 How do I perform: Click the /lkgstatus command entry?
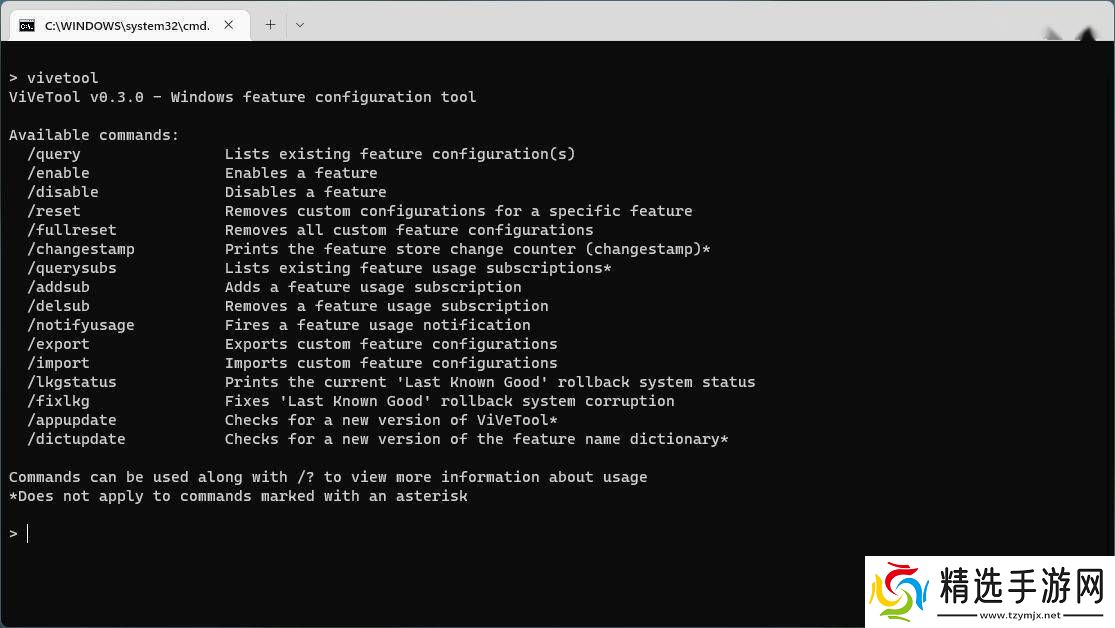pos(72,382)
